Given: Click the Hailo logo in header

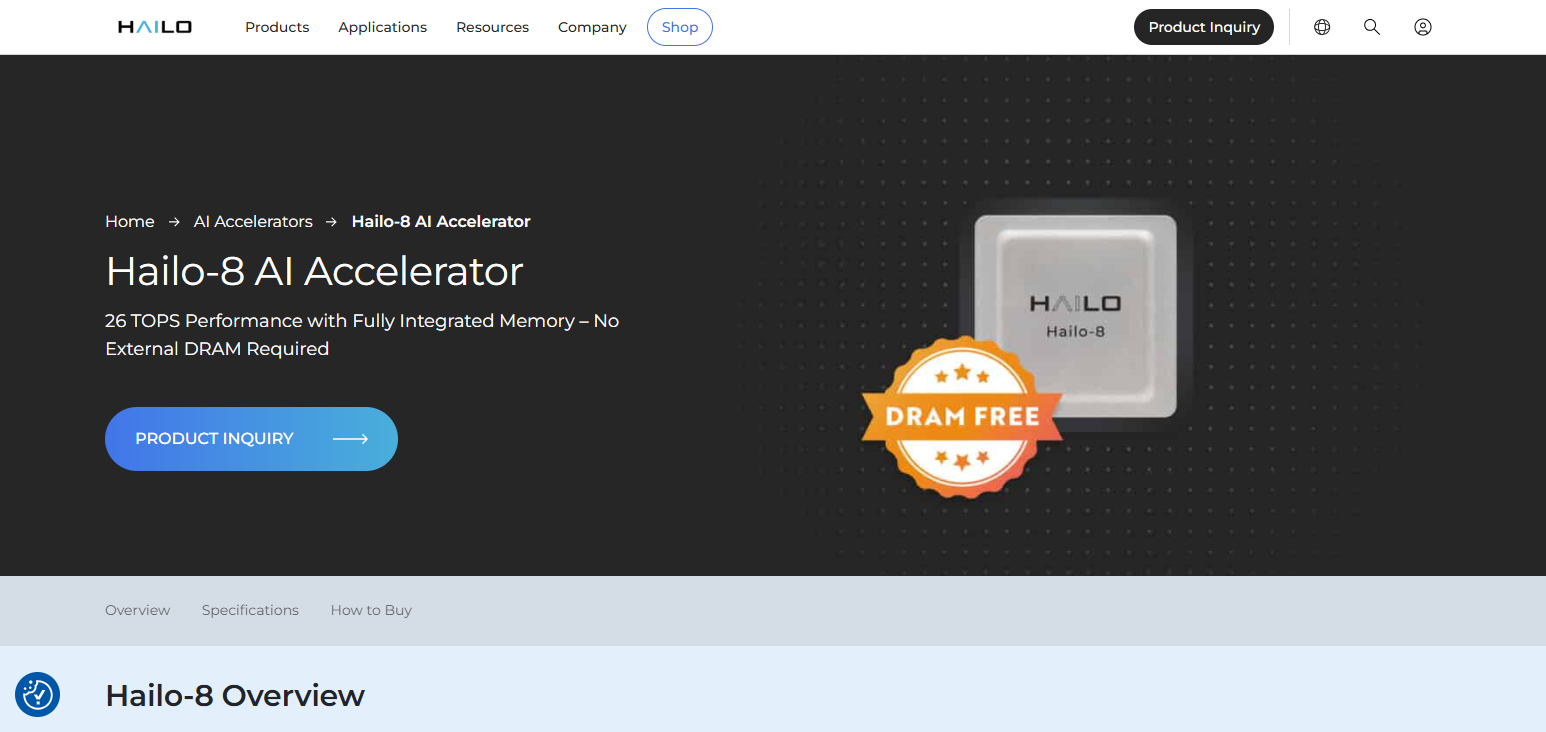Looking at the screenshot, I should pyautogui.click(x=155, y=27).
